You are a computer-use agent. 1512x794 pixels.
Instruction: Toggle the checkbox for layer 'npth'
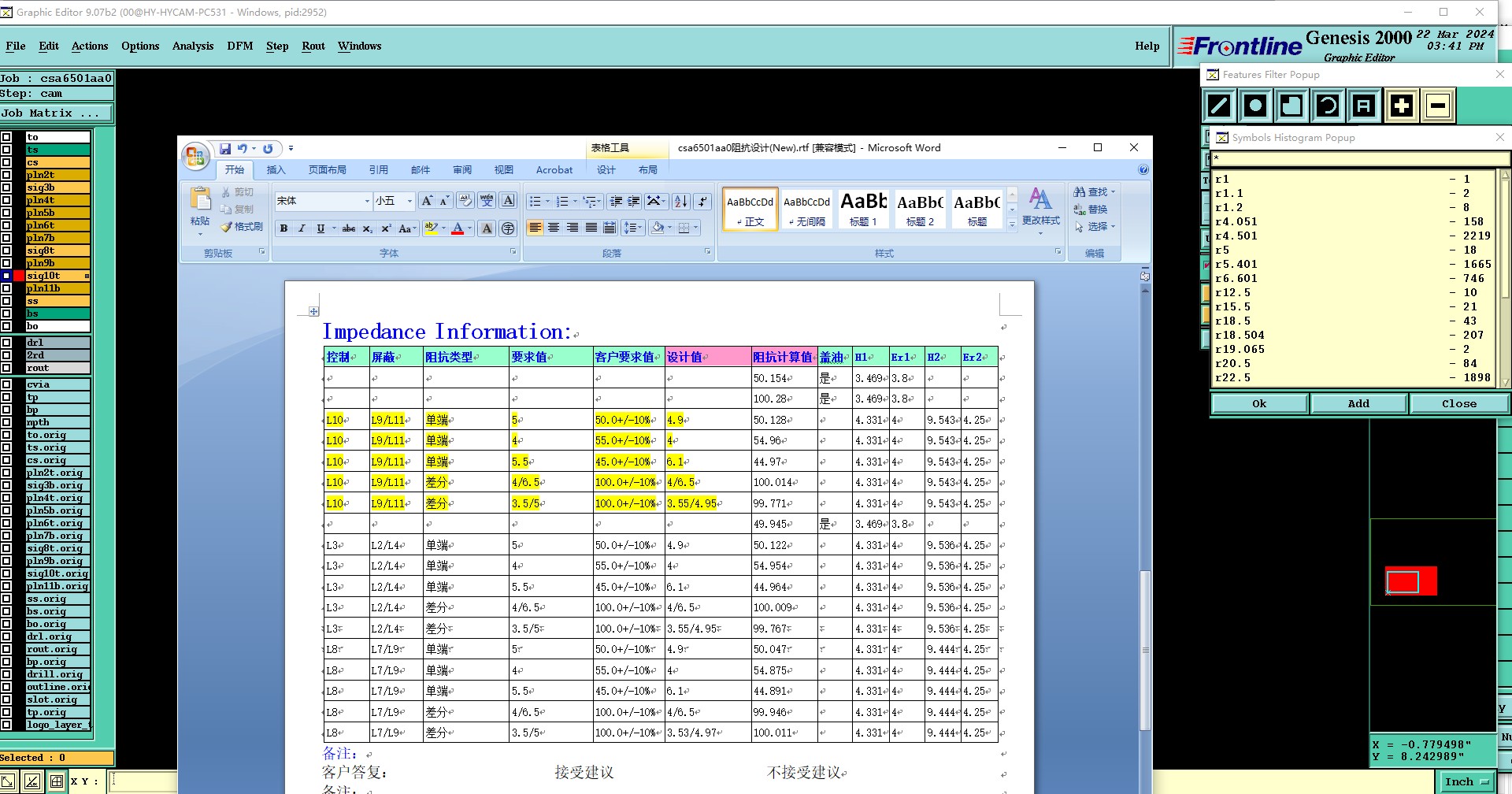pos(6,422)
